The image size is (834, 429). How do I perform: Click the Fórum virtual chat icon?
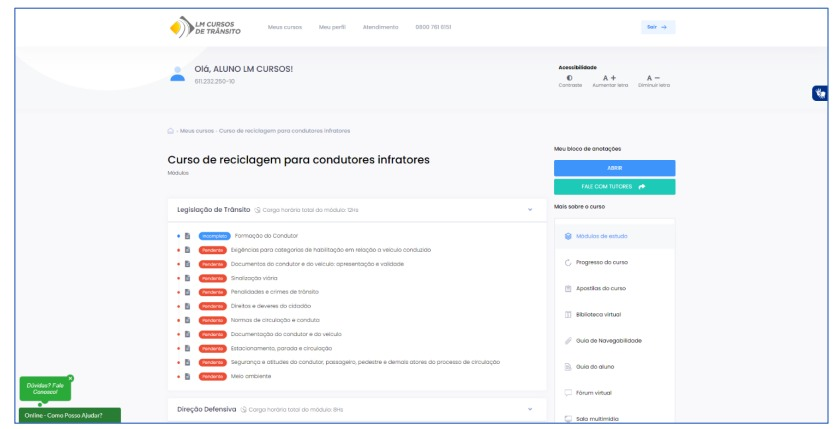(568, 393)
